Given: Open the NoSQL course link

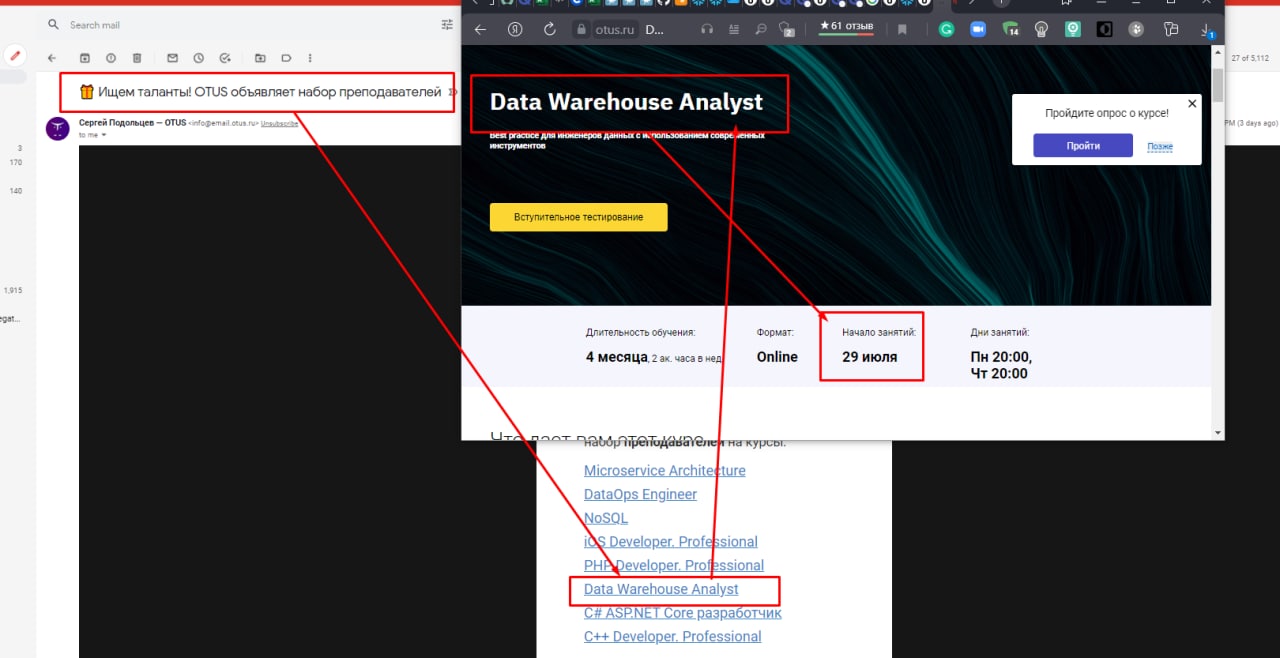Looking at the screenshot, I should (606, 518).
